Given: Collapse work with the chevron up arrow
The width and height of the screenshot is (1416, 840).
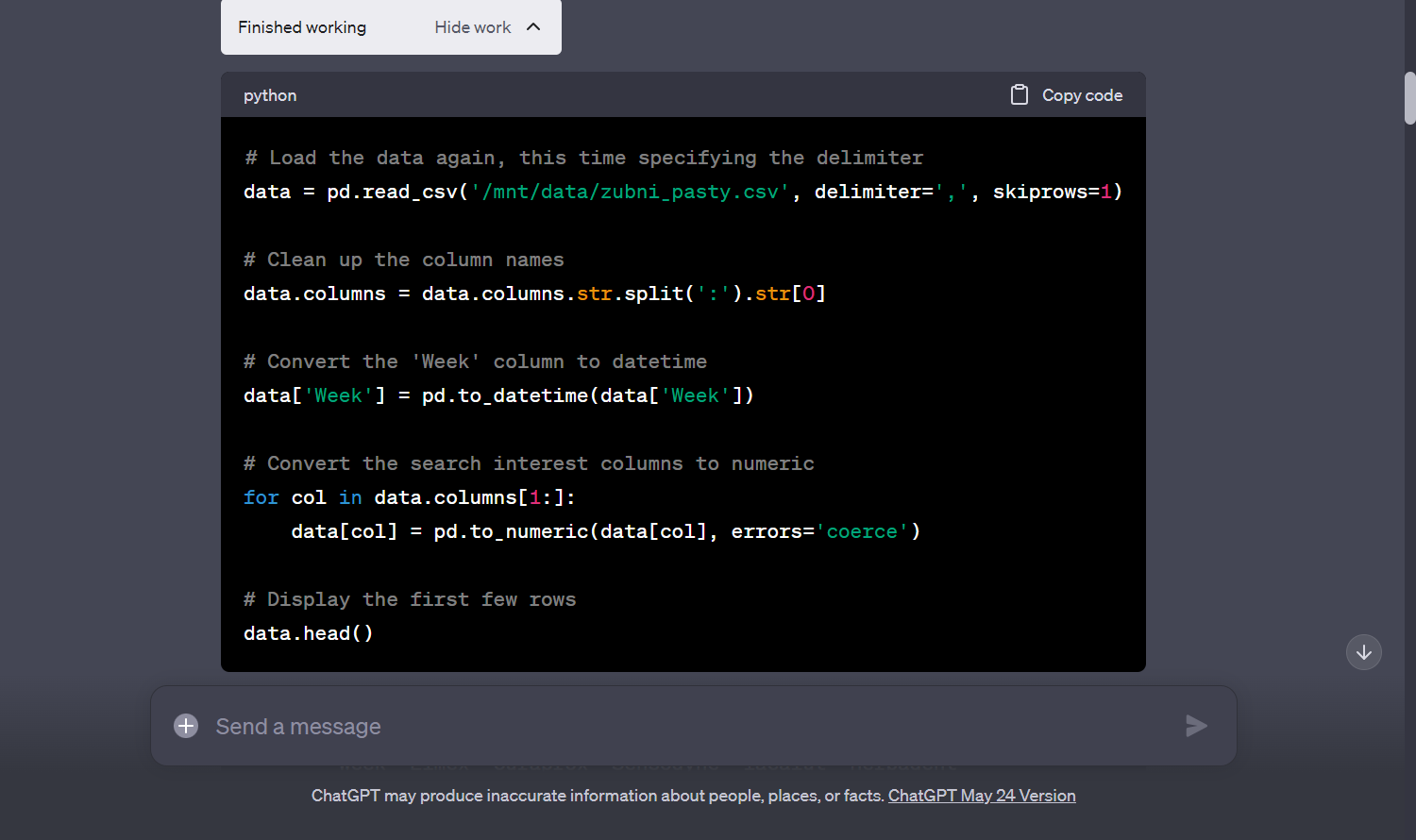Looking at the screenshot, I should [x=533, y=27].
